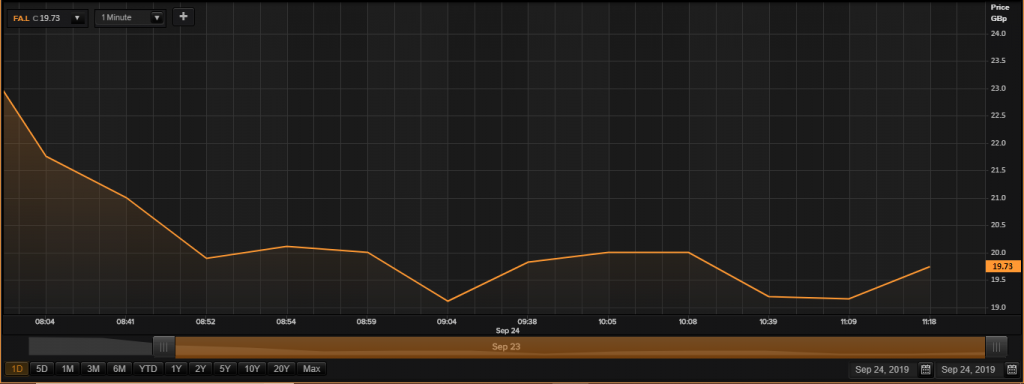Select the 1Y range button
The width and height of the screenshot is (1024, 384).
(176, 369)
